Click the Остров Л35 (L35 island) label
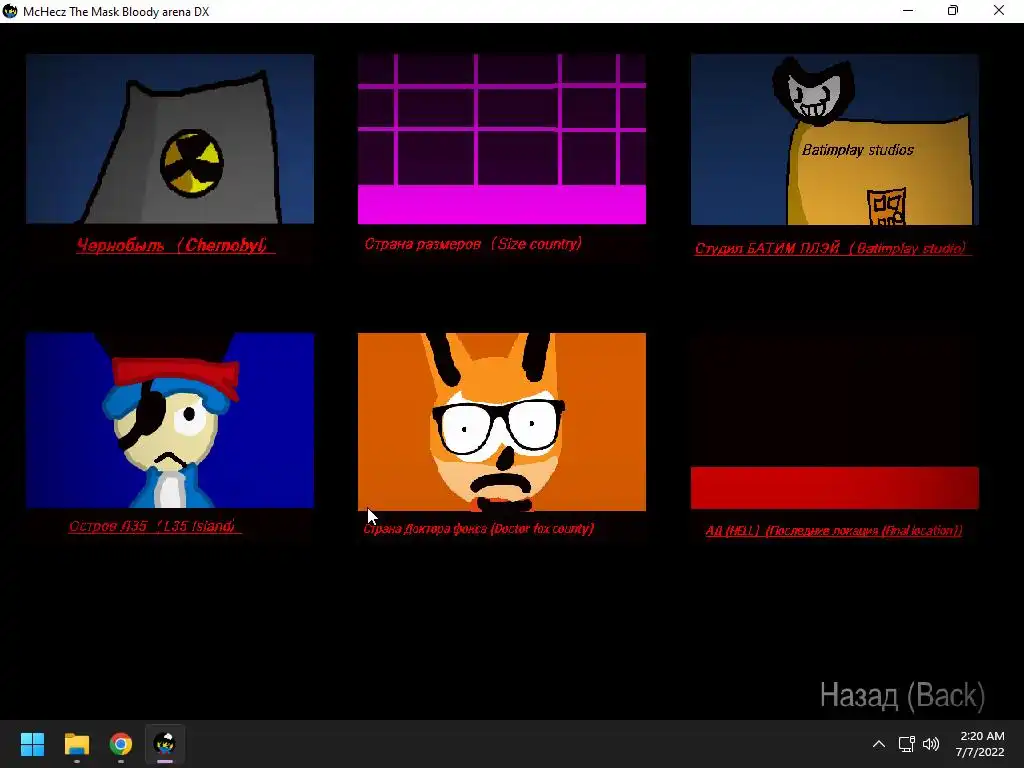The height and width of the screenshot is (768, 1024). (x=153, y=526)
